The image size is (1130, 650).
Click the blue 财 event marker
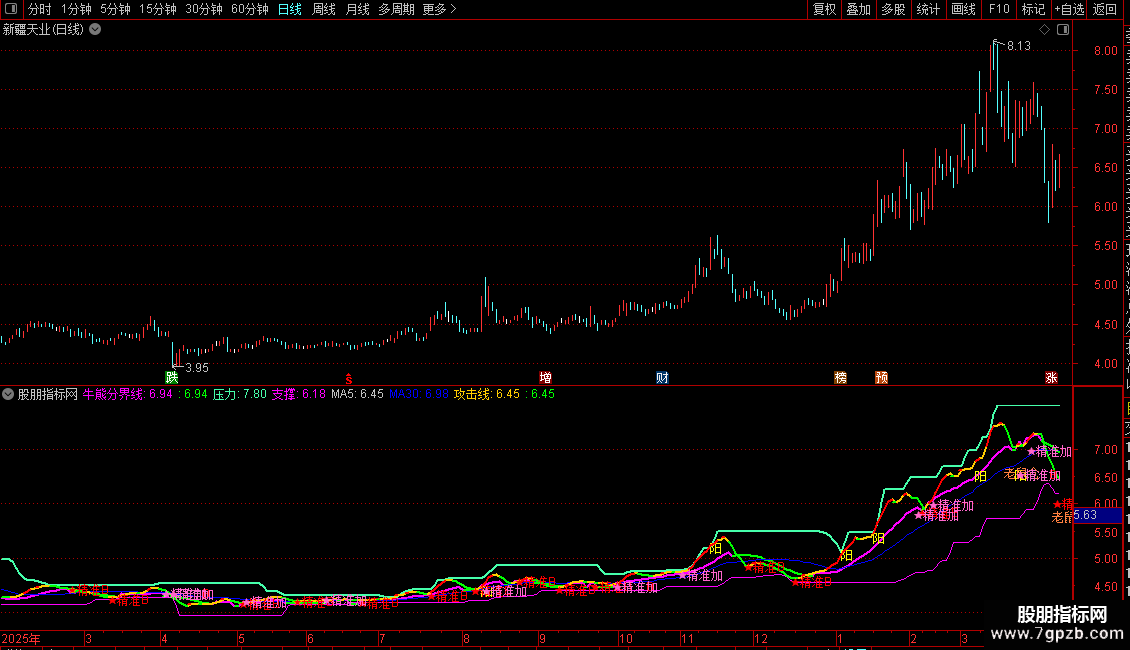pos(662,378)
